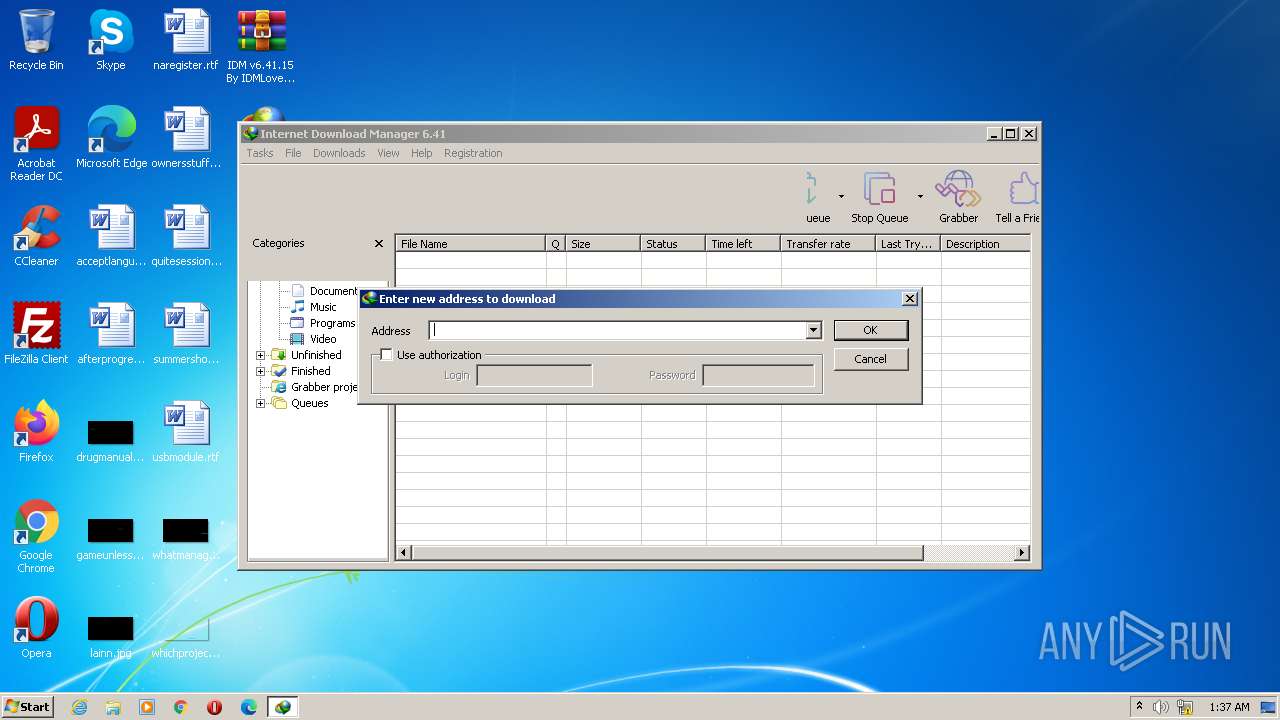This screenshot has width=1280, height=720.
Task: Click Internet Explorer taskbar icon
Action: tap(79, 707)
